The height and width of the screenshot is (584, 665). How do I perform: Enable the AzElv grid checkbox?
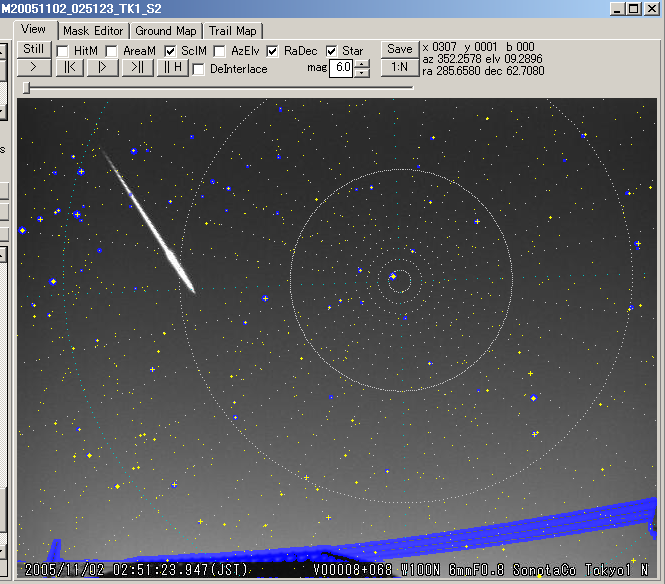click(220, 51)
